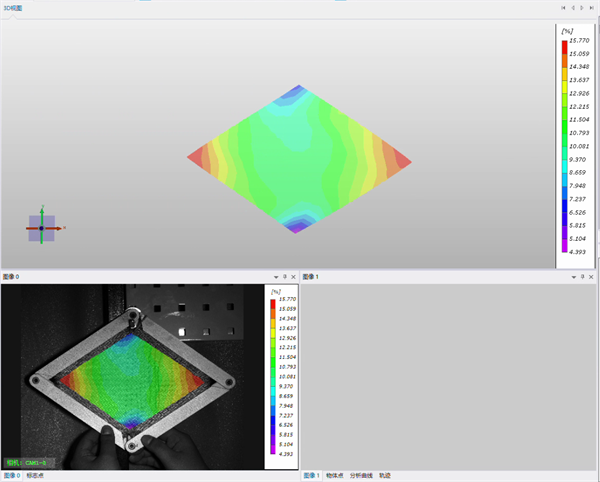This screenshot has height=482, width=600.
Task: Open the 图像 0 panel options dropdown arrow
Action: [276, 277]
